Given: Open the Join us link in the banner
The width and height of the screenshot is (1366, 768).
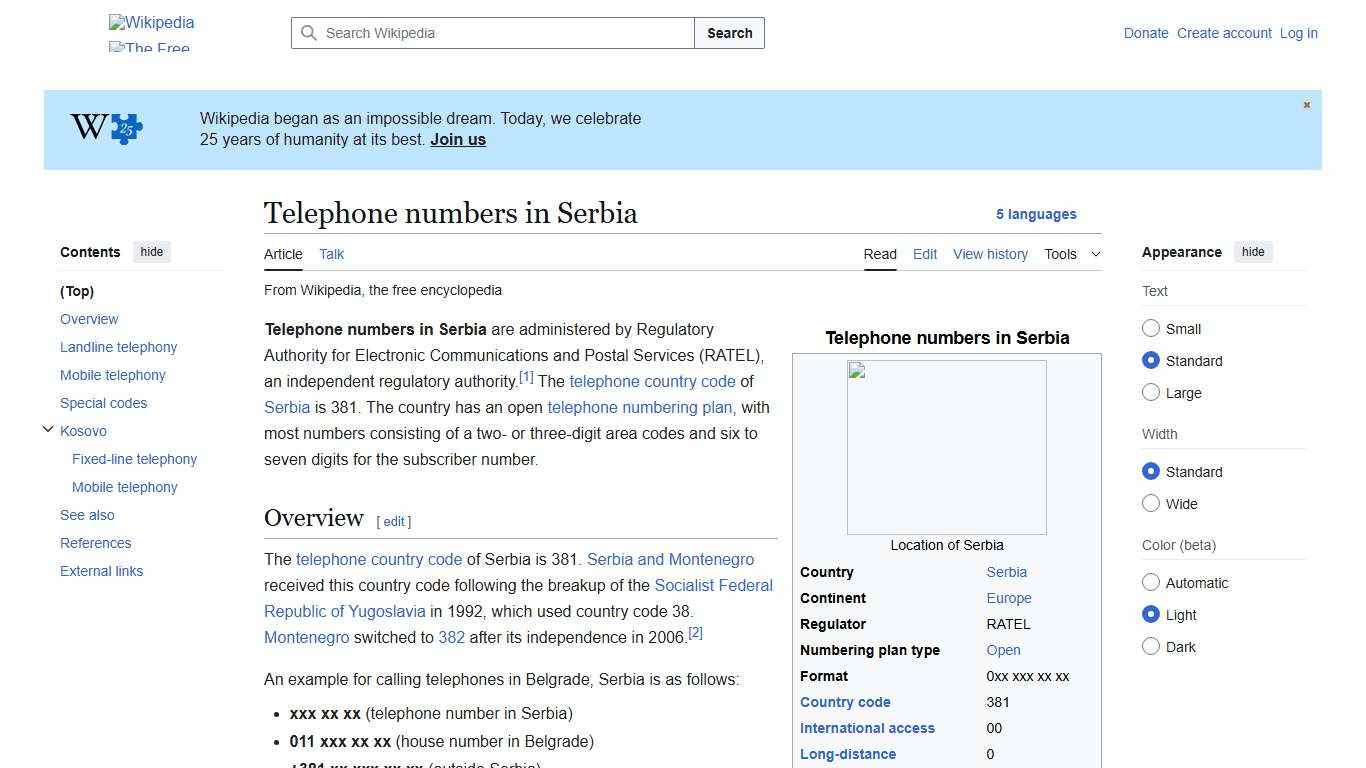Looking at the screenshot, I should click(457, 139).
